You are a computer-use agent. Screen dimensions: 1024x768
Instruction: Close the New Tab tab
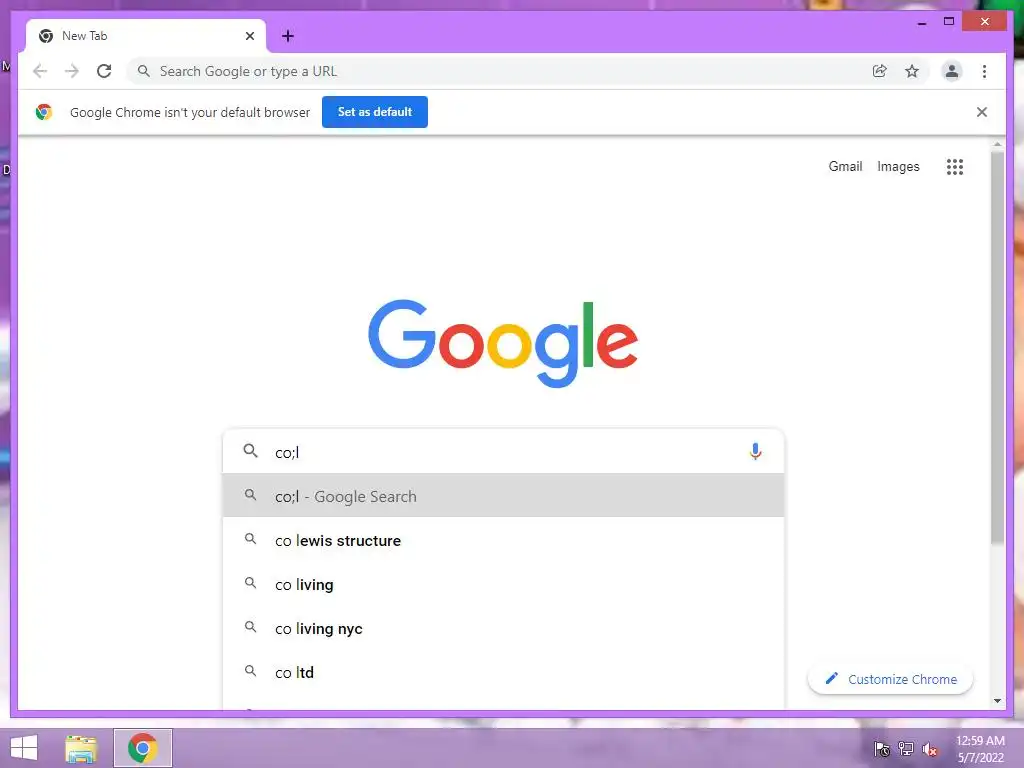pyautogui.click(x=249, y=36)
